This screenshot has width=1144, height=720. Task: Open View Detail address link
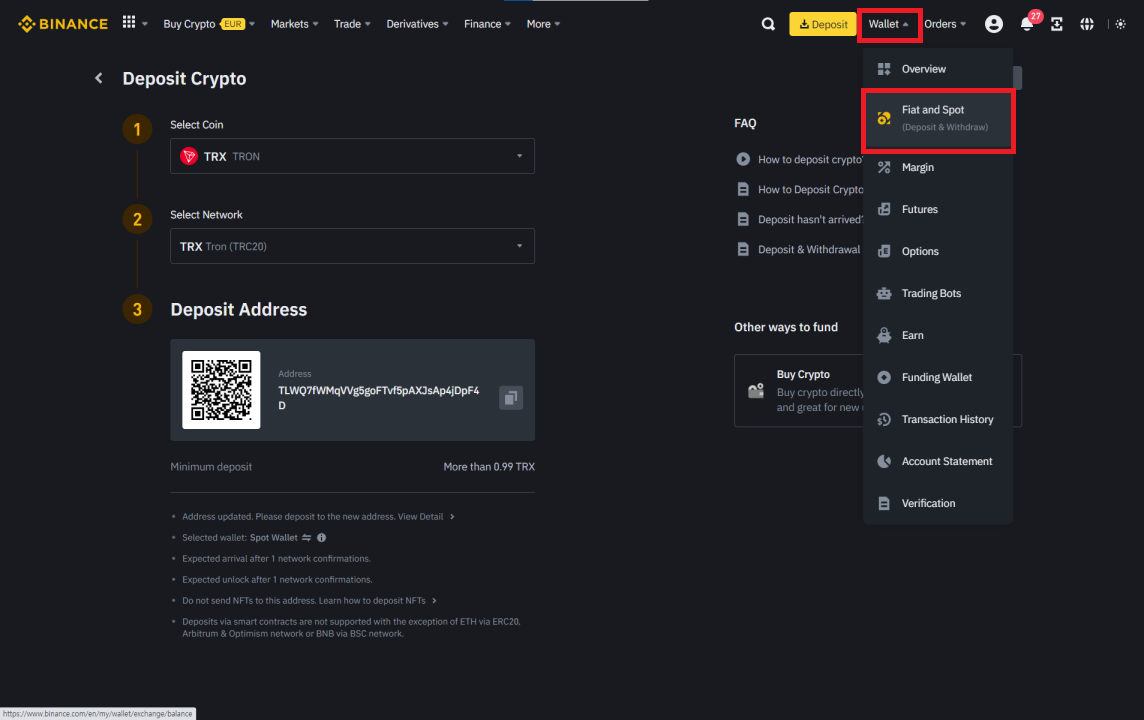coord(426,516)
